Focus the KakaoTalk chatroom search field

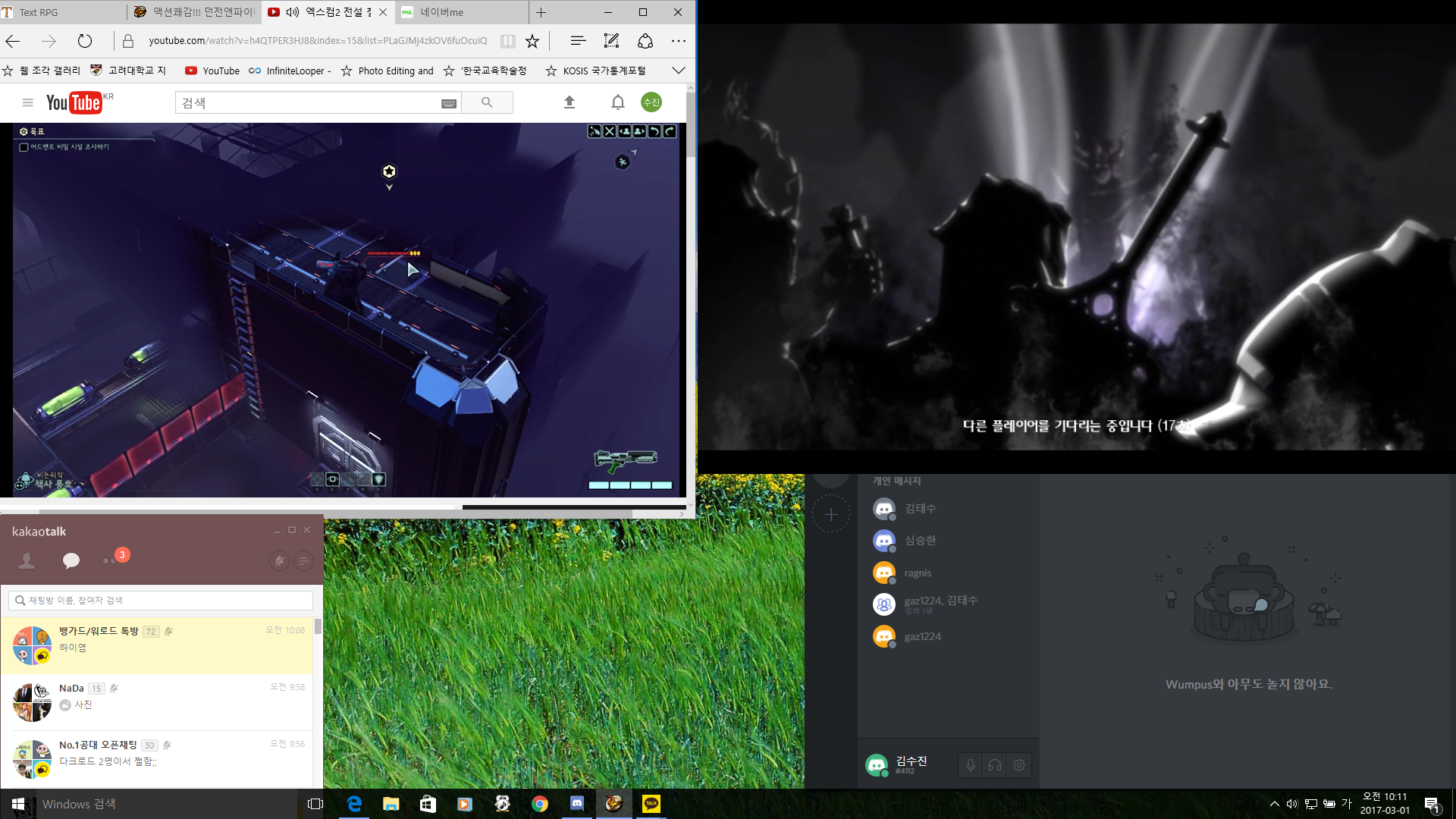click(x=161, y=601)
